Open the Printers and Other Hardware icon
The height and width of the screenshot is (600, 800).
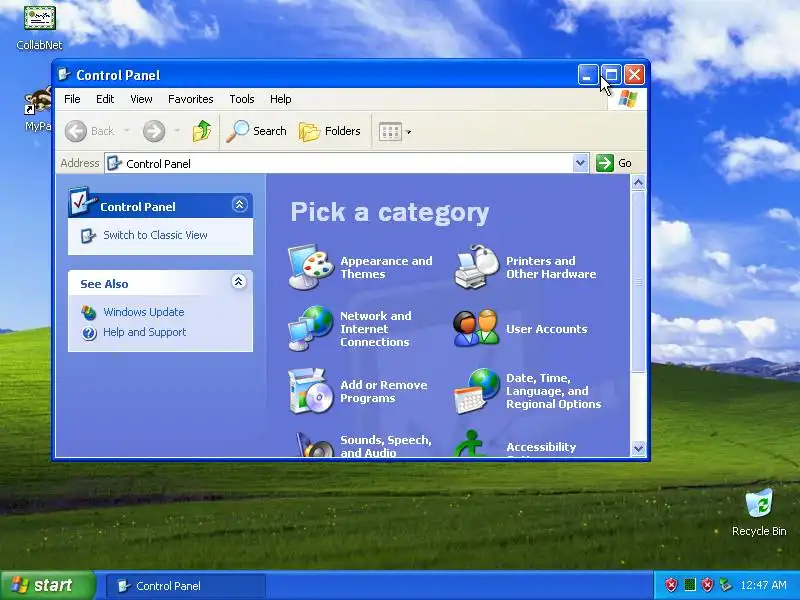coord(477,267)
